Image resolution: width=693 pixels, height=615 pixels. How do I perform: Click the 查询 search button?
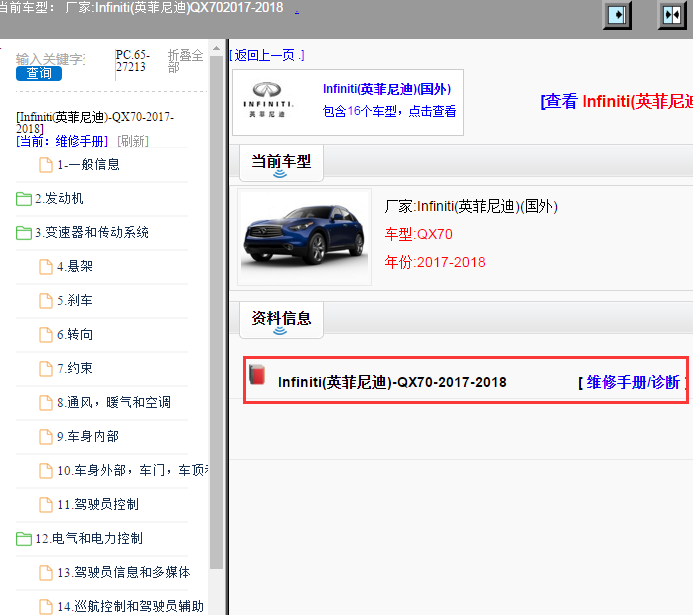point(39,73)
